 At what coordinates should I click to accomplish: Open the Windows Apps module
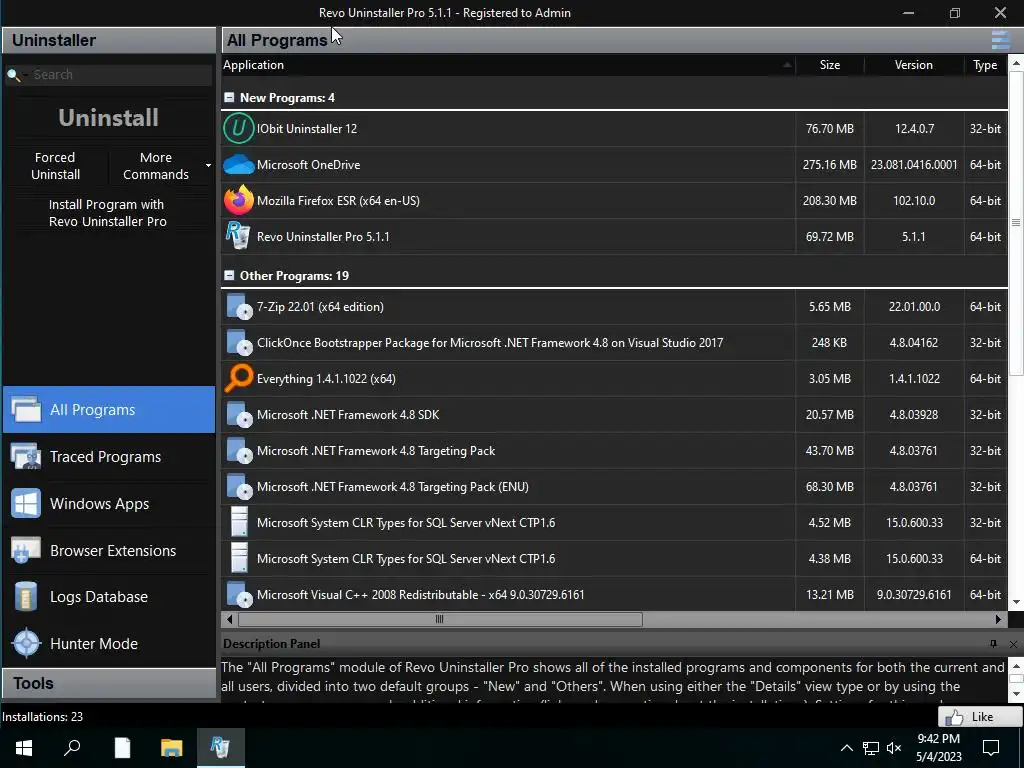click(109, 504)
